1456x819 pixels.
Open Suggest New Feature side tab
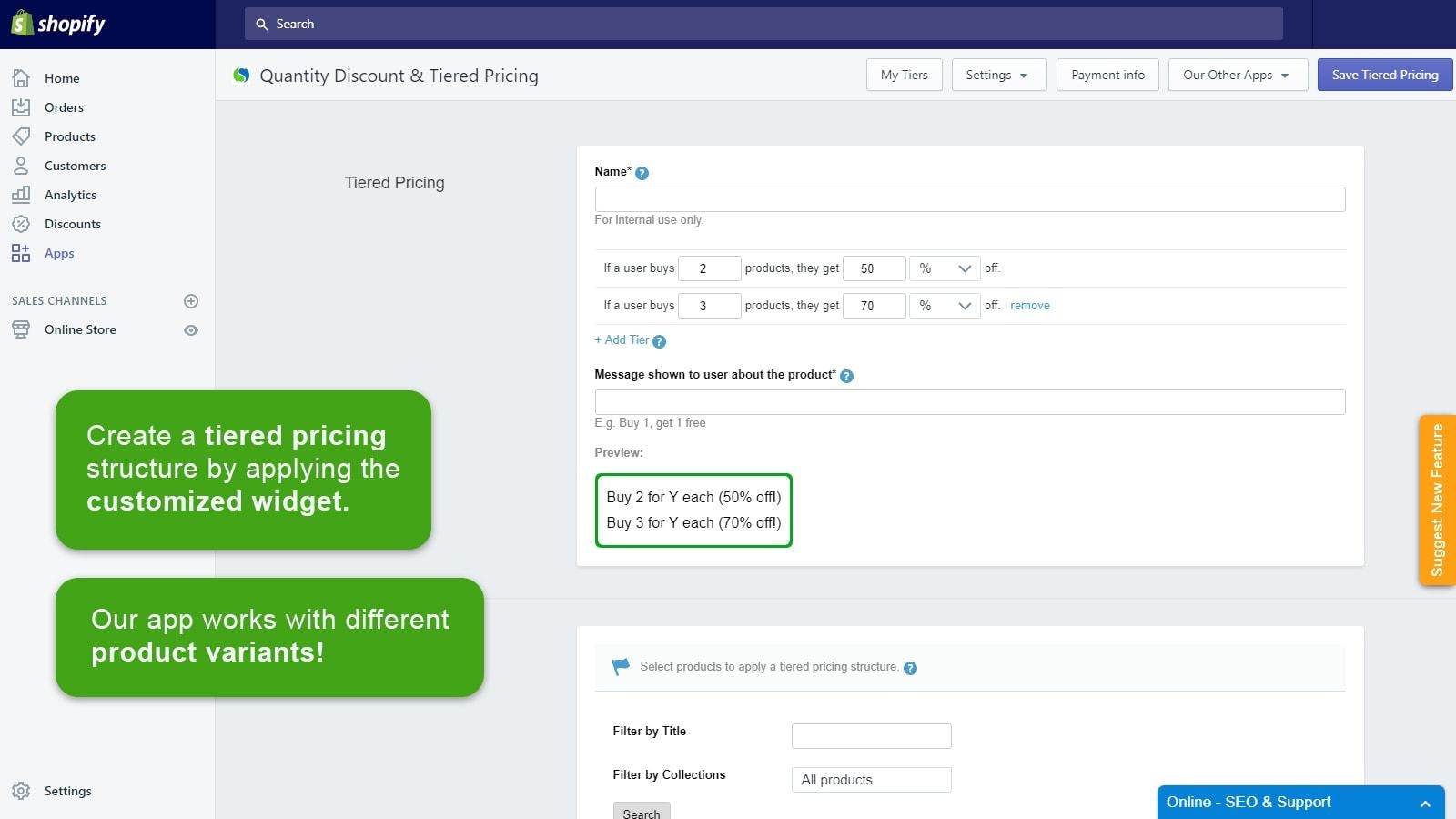pyautogui.click(x=1437, y=500)
